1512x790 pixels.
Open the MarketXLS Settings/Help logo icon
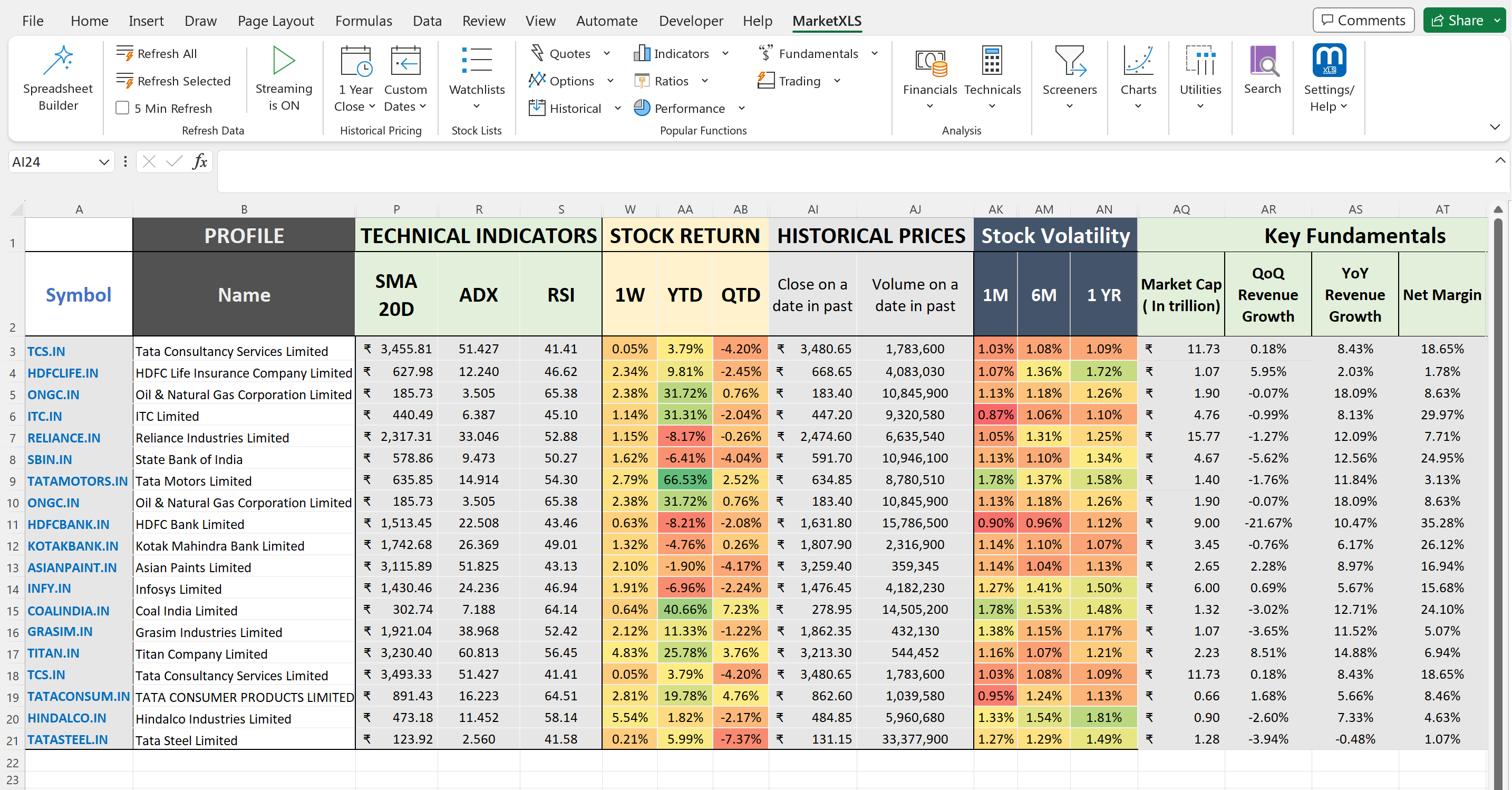(x=1330, y=61)
